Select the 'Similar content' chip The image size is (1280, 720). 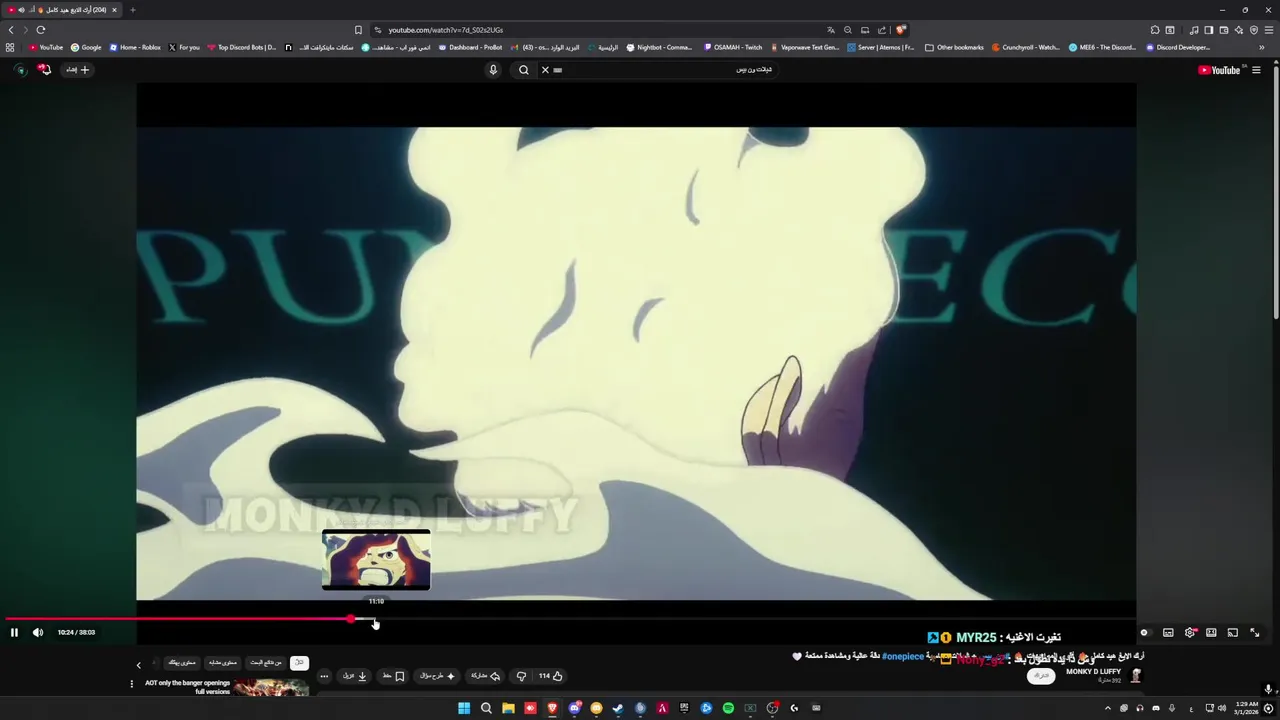(x=223, y=662)
